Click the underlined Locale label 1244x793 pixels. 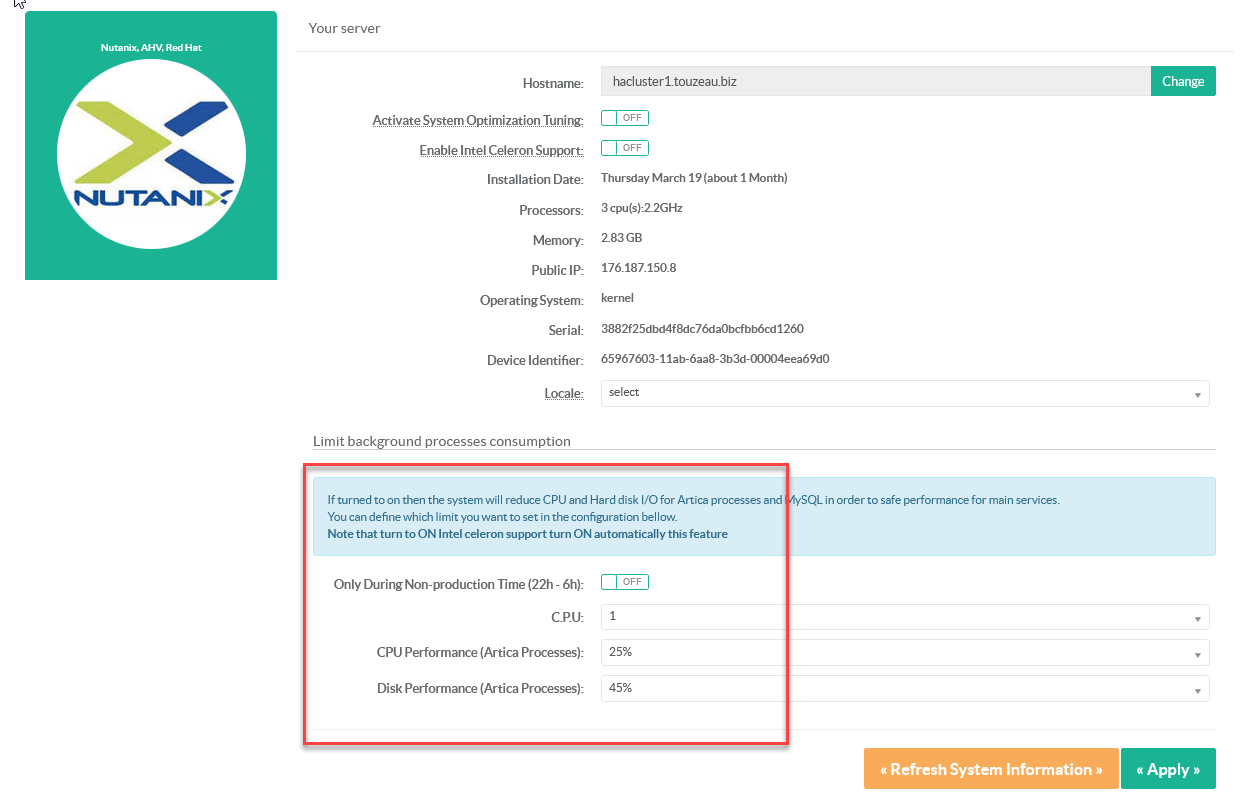[563, 394]
